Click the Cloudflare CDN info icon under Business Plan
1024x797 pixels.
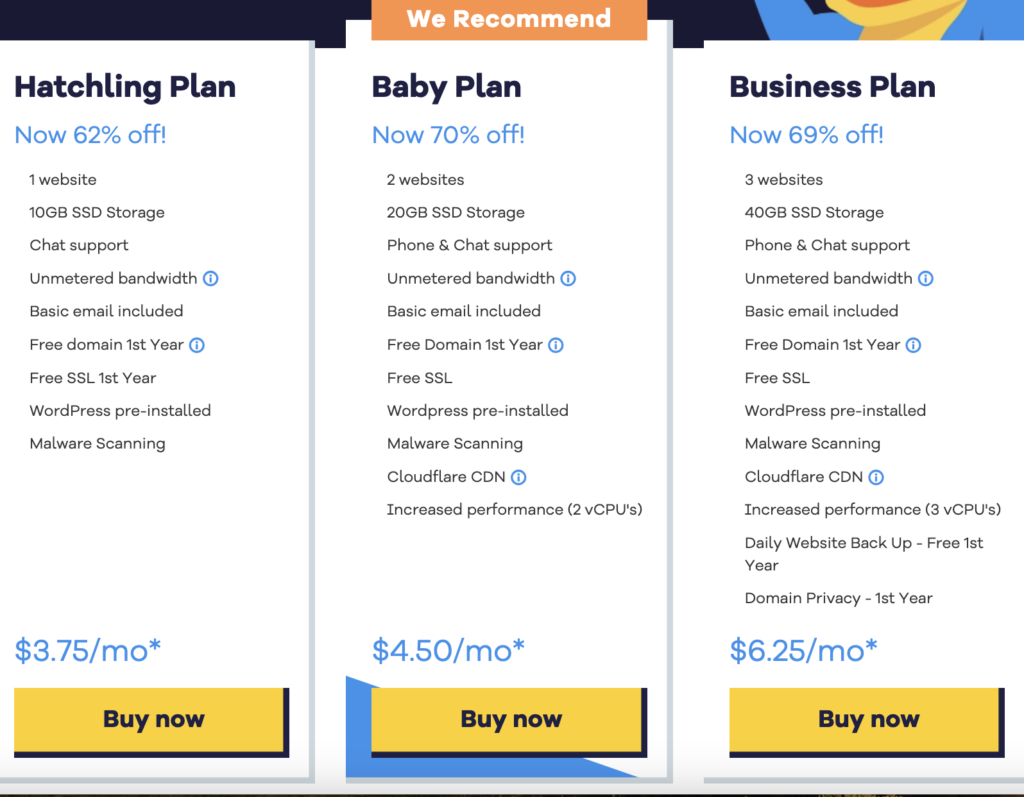(x=877, y=477)
